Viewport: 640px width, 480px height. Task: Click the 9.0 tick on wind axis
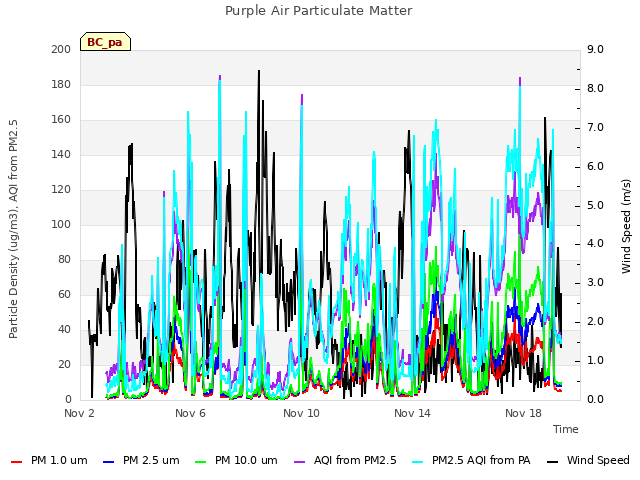coord(596,49)
